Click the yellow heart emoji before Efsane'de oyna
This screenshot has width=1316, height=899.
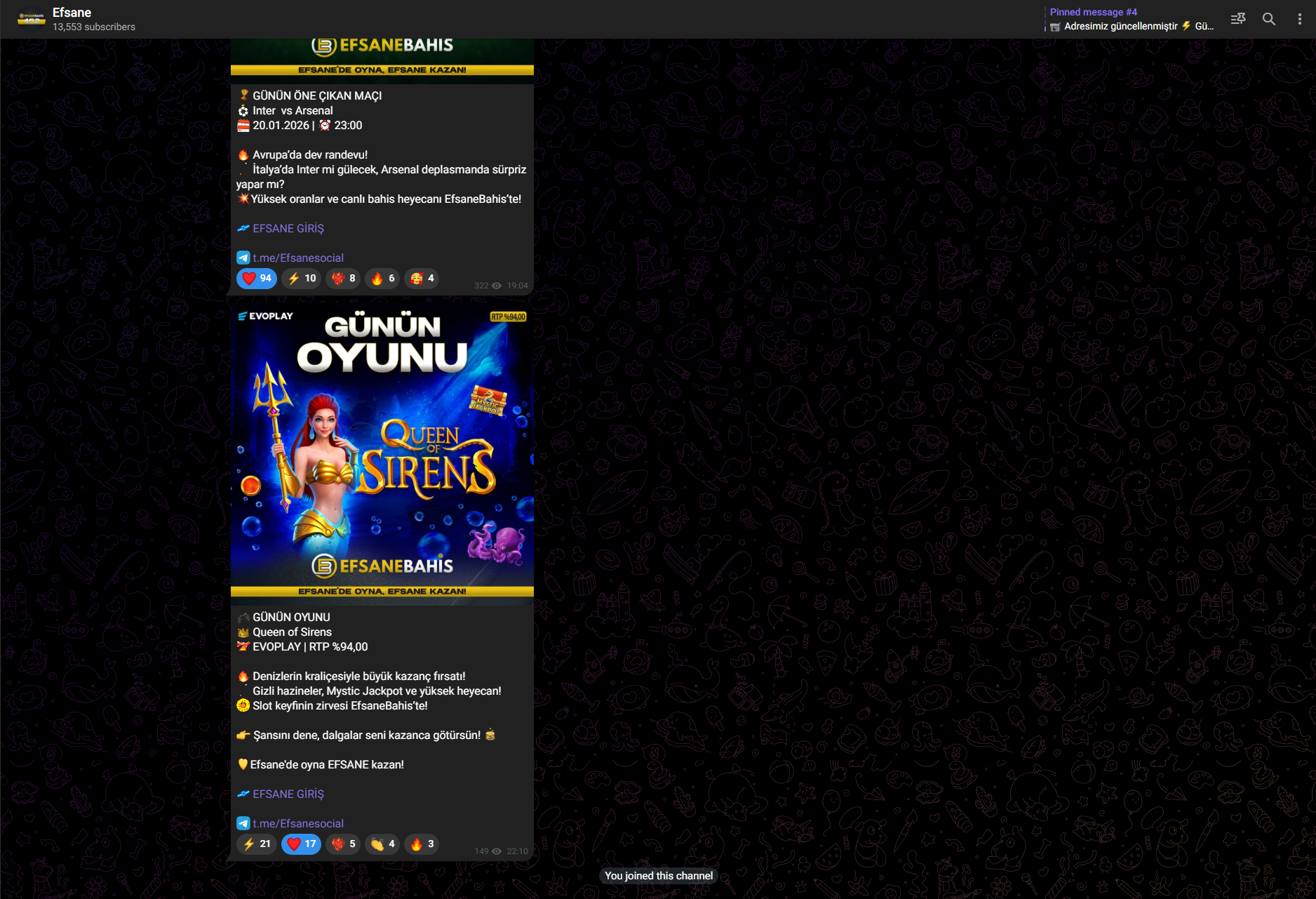coord(243,764)
